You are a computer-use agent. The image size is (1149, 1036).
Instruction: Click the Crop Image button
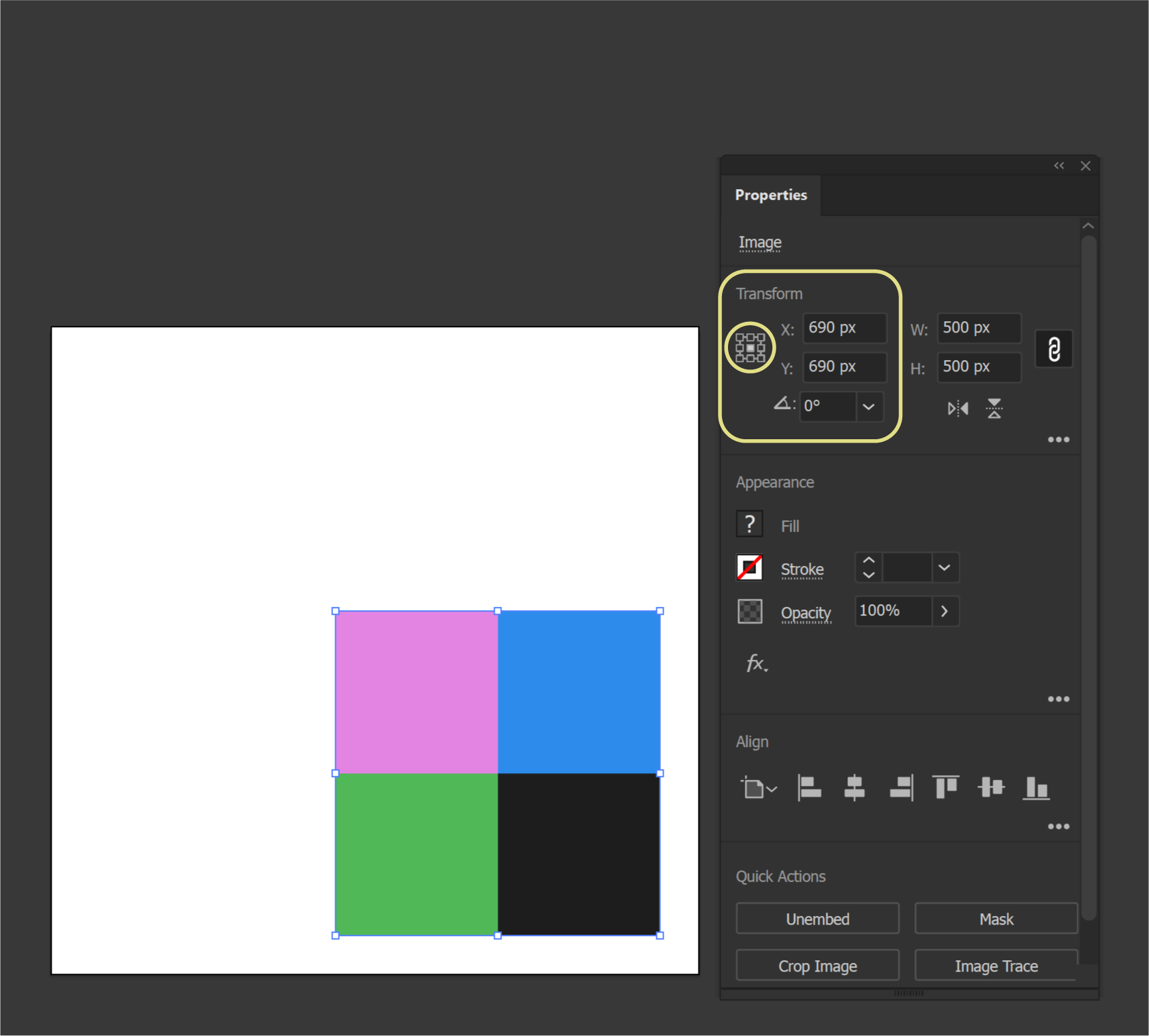click(x=818, y=966)
